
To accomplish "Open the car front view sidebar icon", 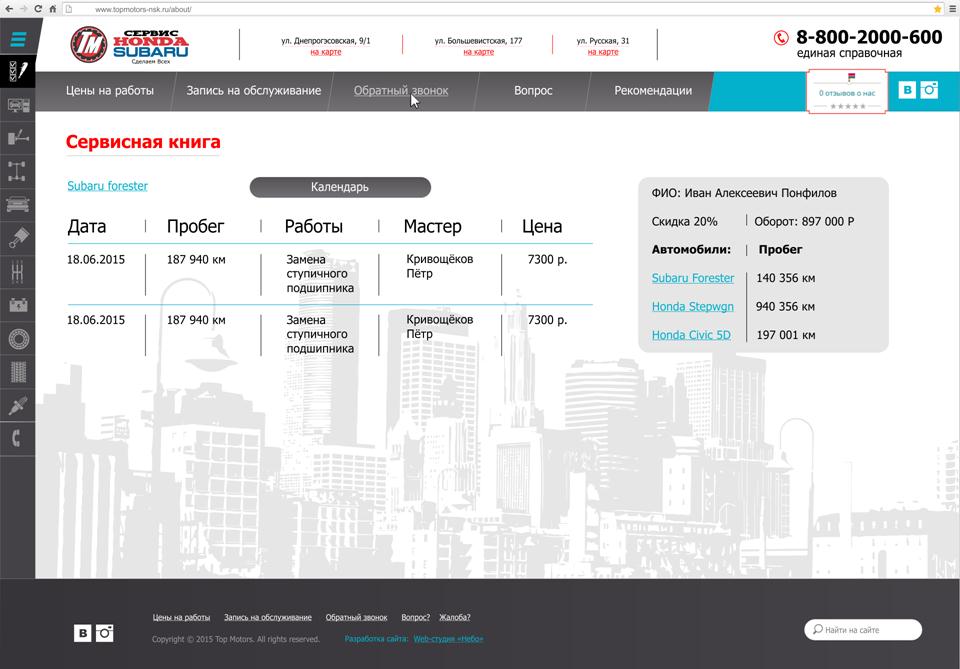I will click(x=18, y=204).
